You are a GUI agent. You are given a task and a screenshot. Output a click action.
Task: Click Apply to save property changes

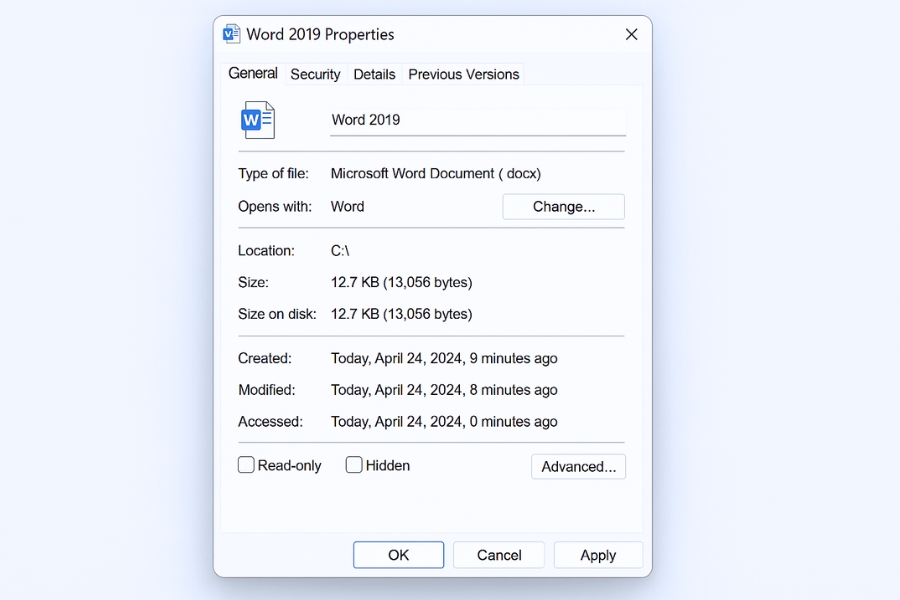point(598,555)
